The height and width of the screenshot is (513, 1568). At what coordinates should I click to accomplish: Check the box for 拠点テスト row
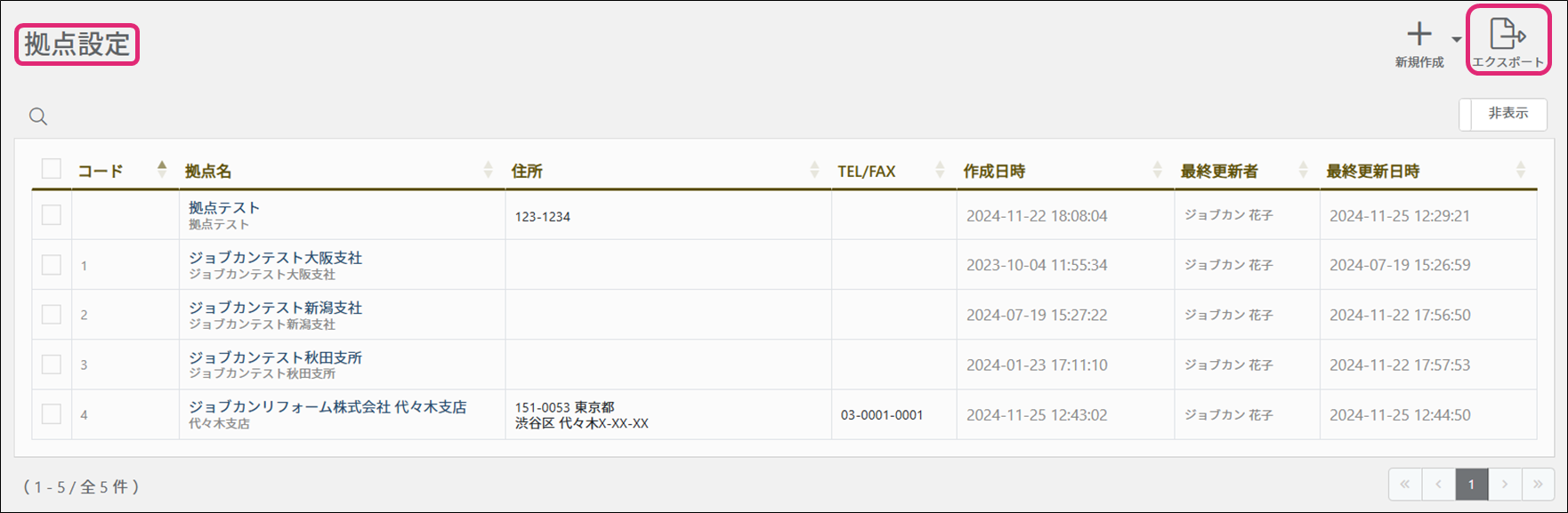click(52, 215)
